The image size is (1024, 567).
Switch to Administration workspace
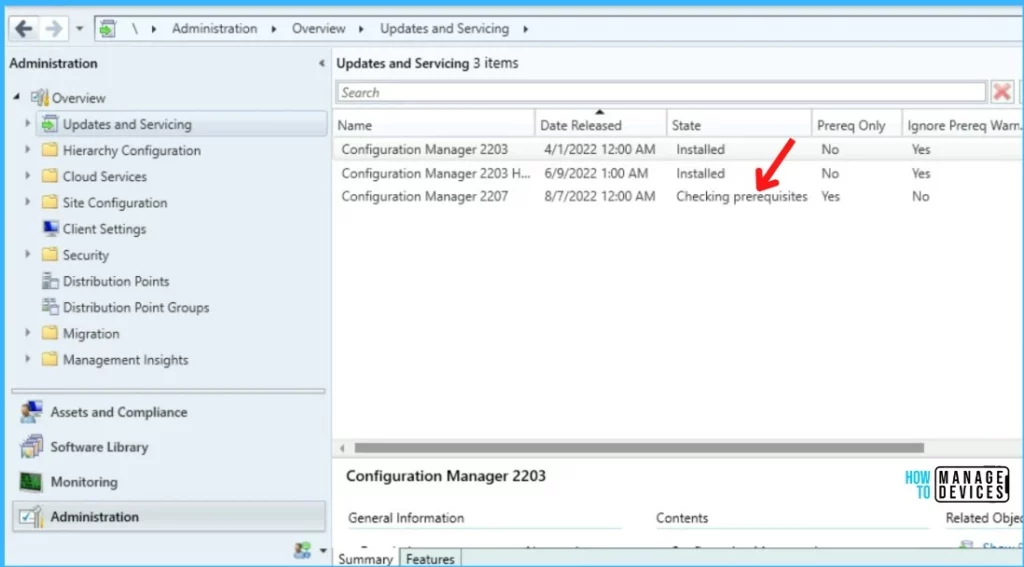click(x=168, y=517)
